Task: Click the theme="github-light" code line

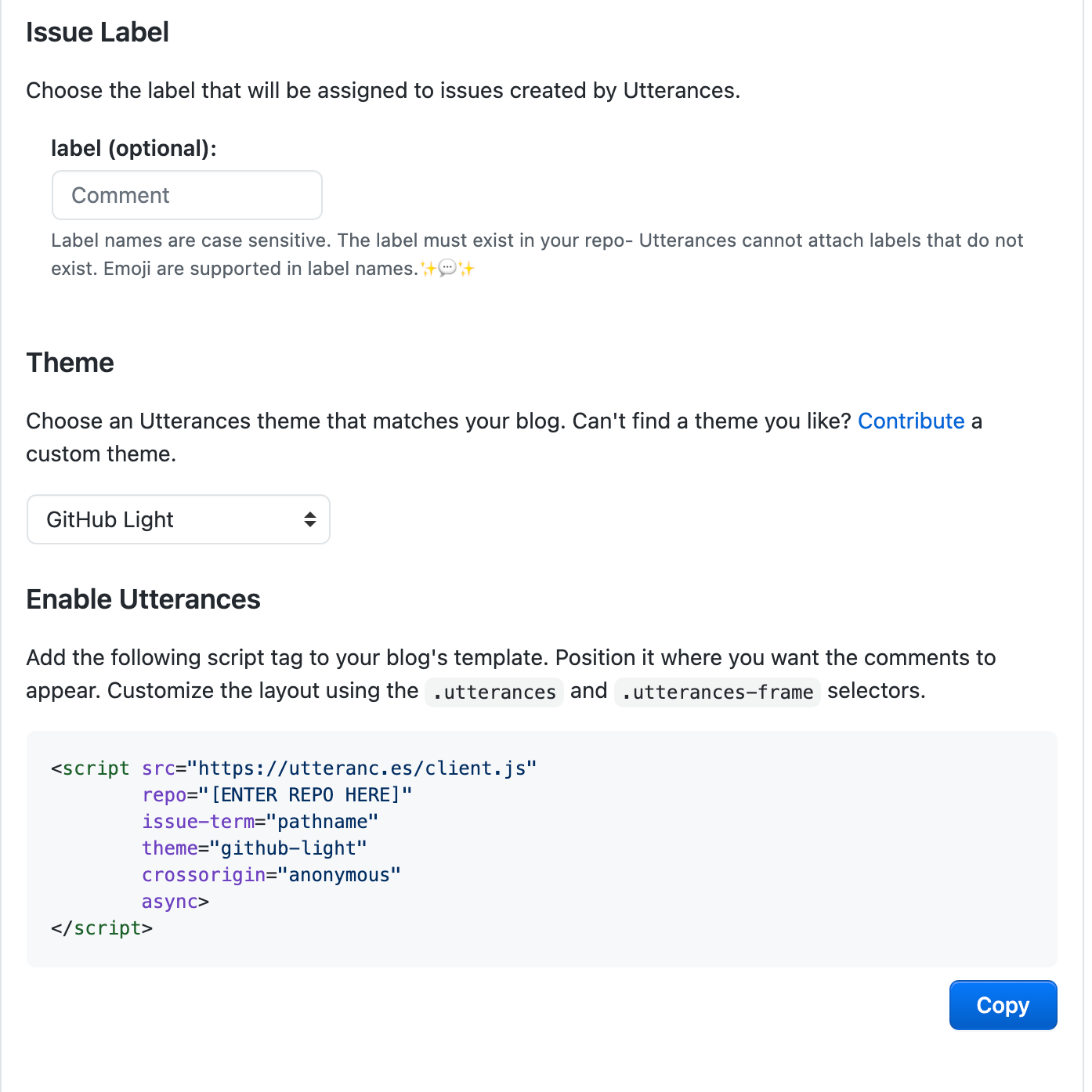Action: coord(255,848)
